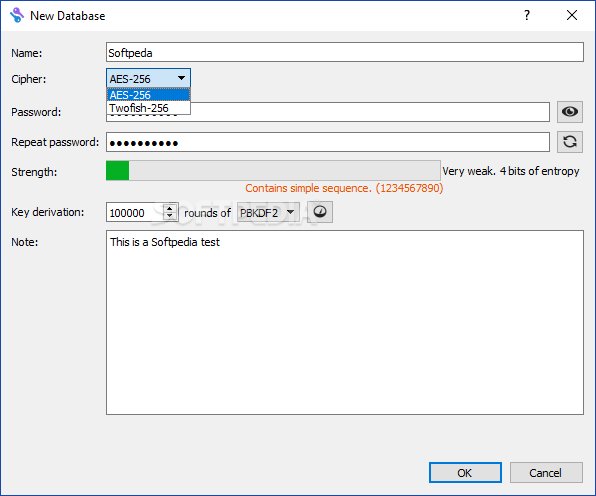596x496 pixels.
Task: Click the 'Cipher:' label
Action: click(29, 79)
